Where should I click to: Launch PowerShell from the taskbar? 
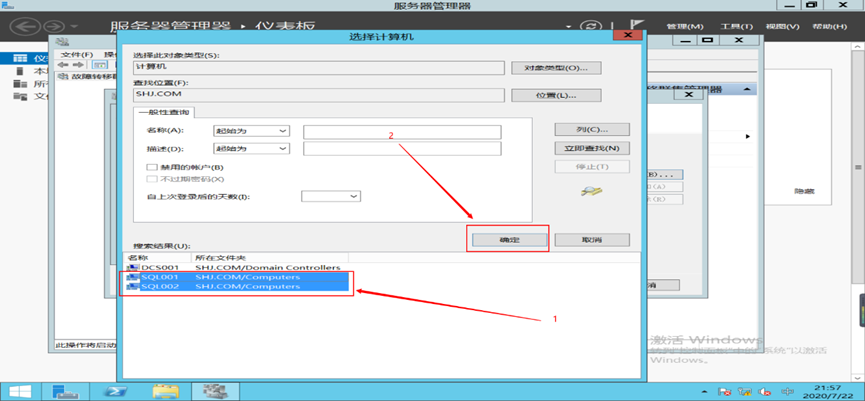116,391
